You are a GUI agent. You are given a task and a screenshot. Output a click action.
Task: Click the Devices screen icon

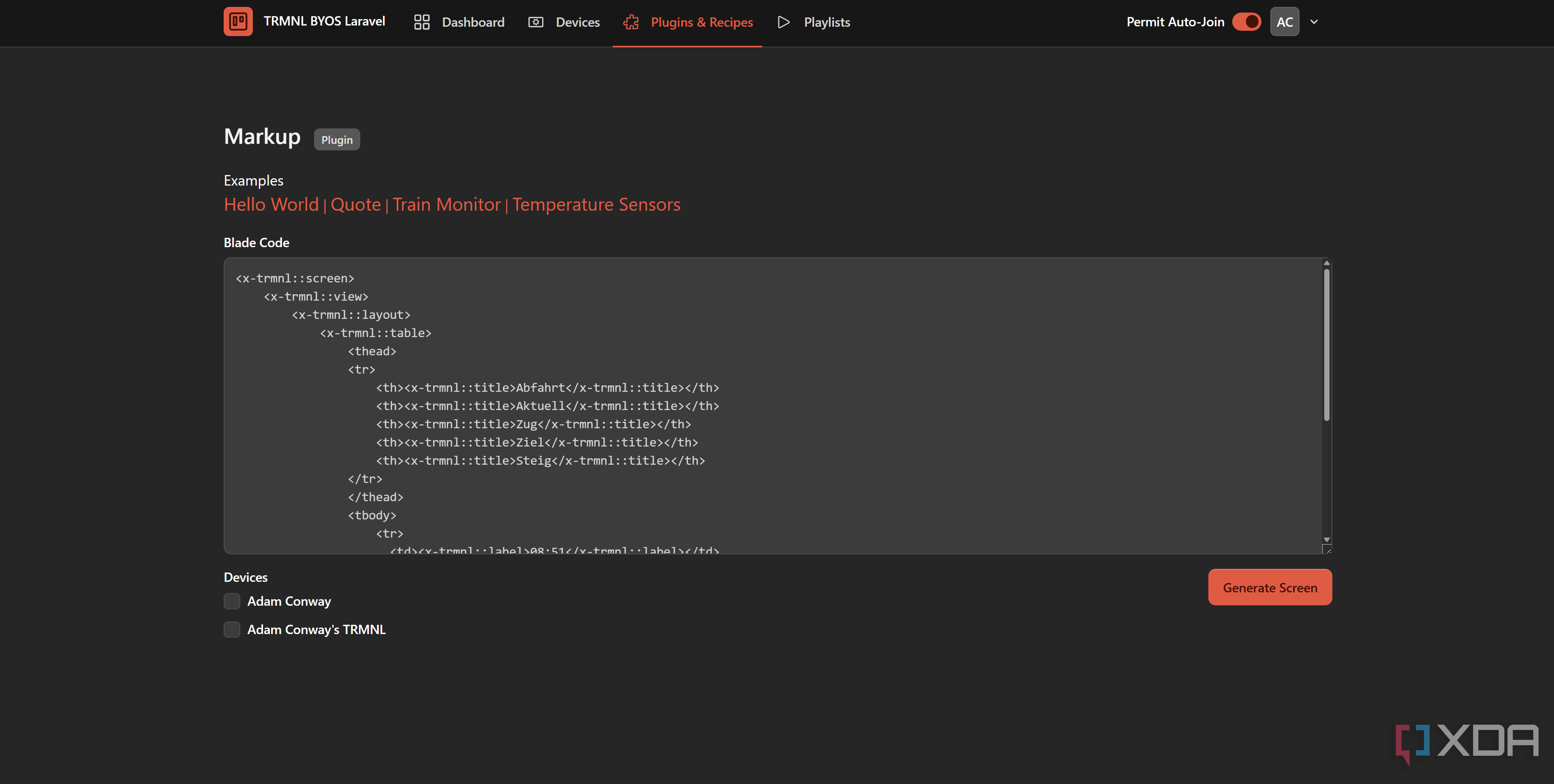536,22
